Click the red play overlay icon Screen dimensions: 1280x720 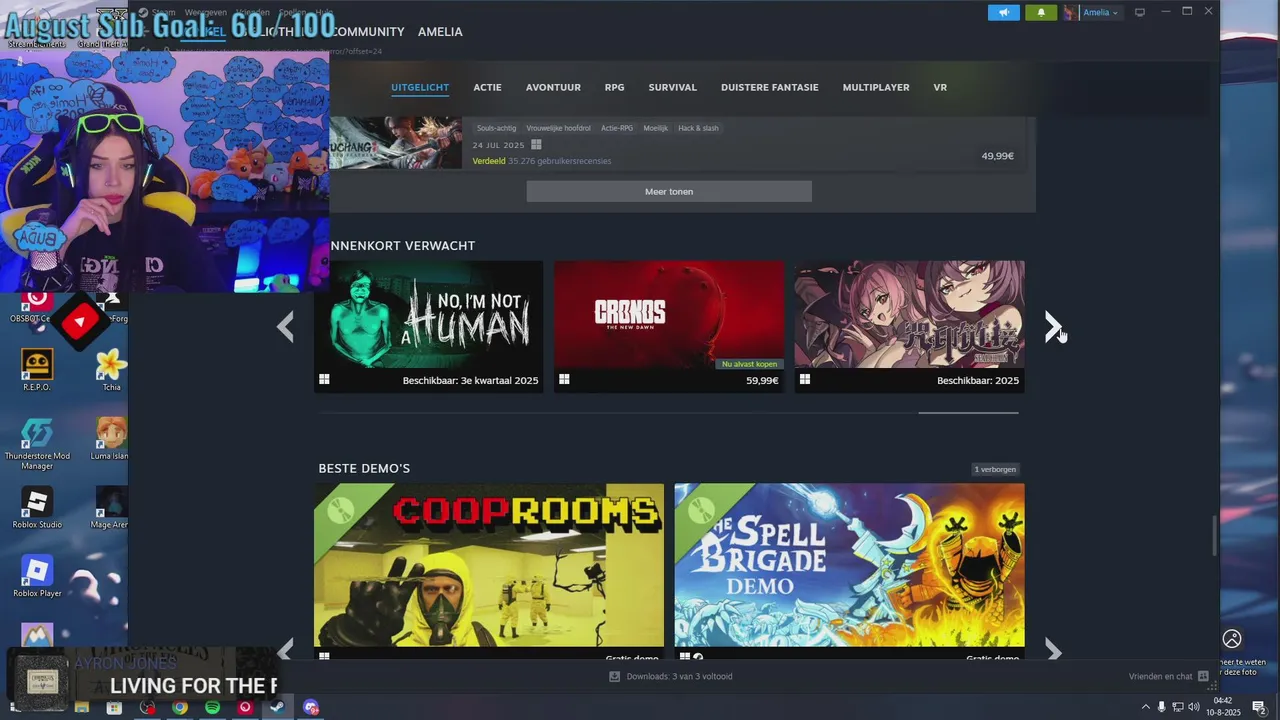pyautogui.click(x=80, y=321)
